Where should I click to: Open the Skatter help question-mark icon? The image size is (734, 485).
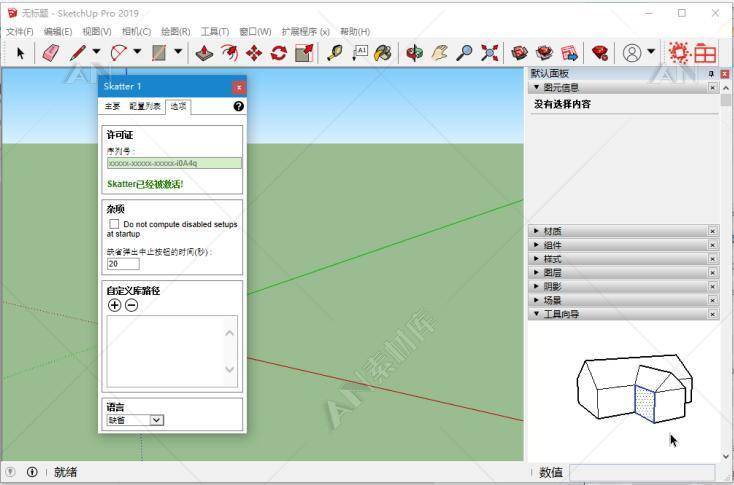click(x=238, y=106)
